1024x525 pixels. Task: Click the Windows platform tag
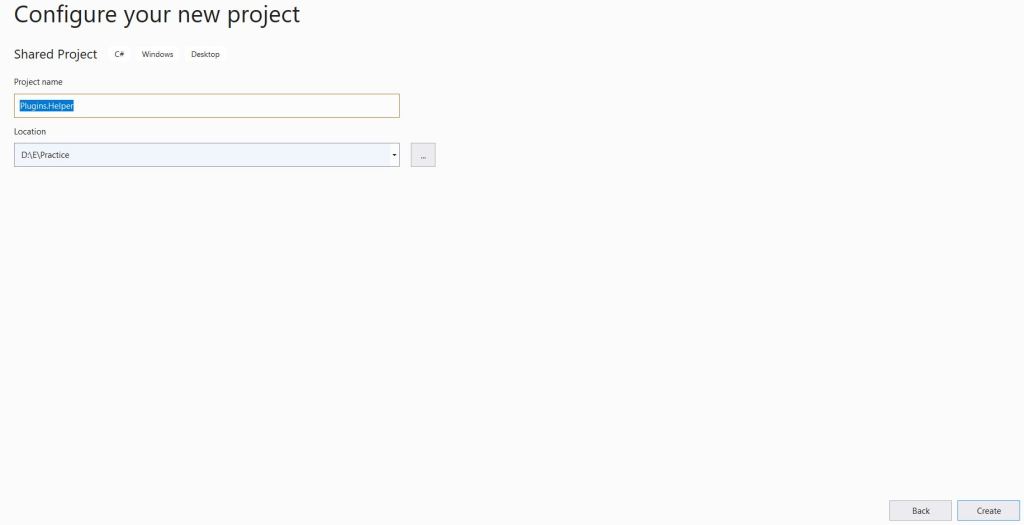pyautogui.click(x=157, y=54)
